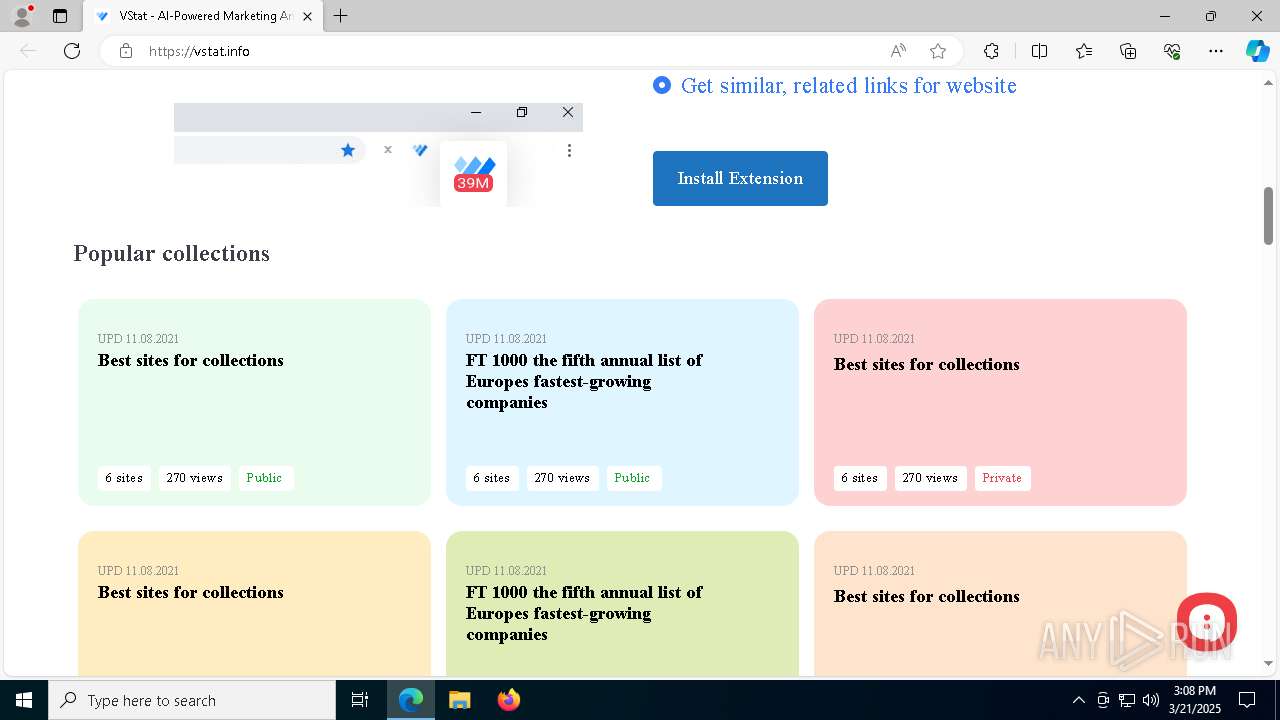Click the VStat 39M extension badge image
This screenshot has height=720, width=1280.
[x=473, y=173]
